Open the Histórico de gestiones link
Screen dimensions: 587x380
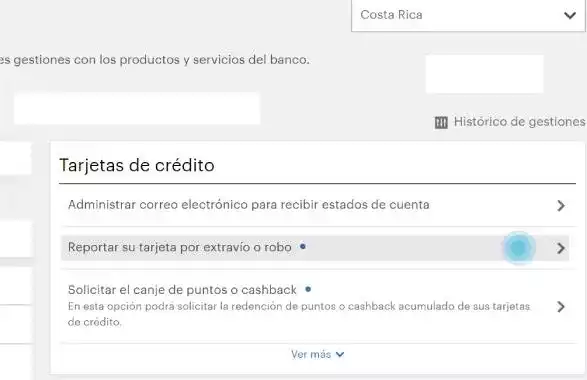(x=519, y=122)
